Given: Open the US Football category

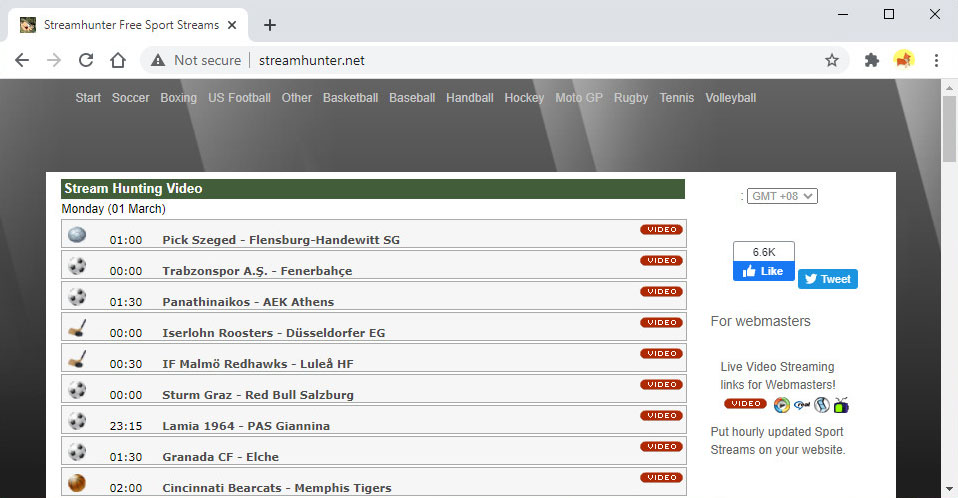Looking at the screenshot, I should 240,98.
